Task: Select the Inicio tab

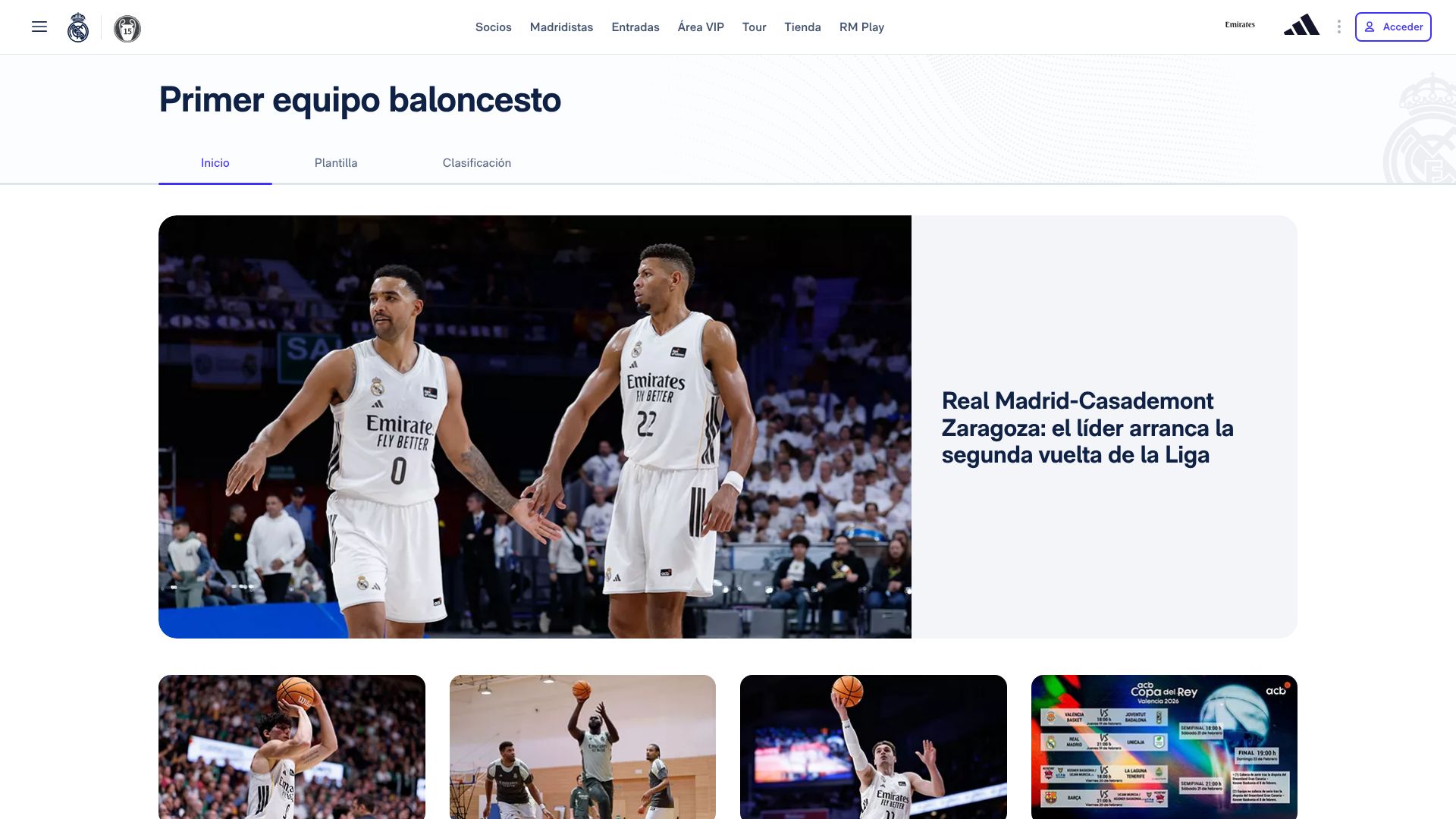Action: (x=215, y=163)
